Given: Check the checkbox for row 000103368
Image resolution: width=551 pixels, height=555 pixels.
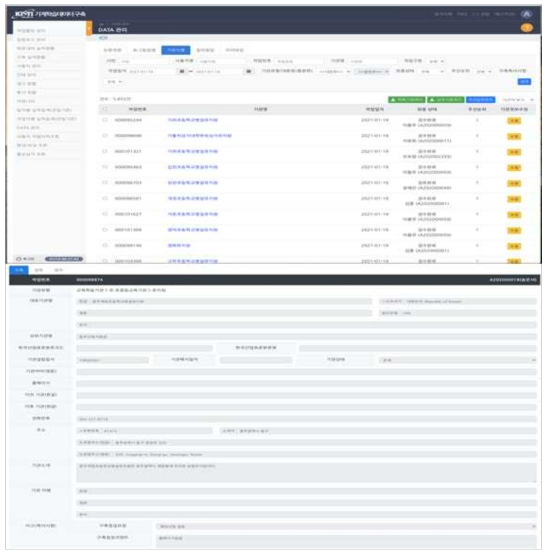Looking at the screenshot, I should coord(105,261).
